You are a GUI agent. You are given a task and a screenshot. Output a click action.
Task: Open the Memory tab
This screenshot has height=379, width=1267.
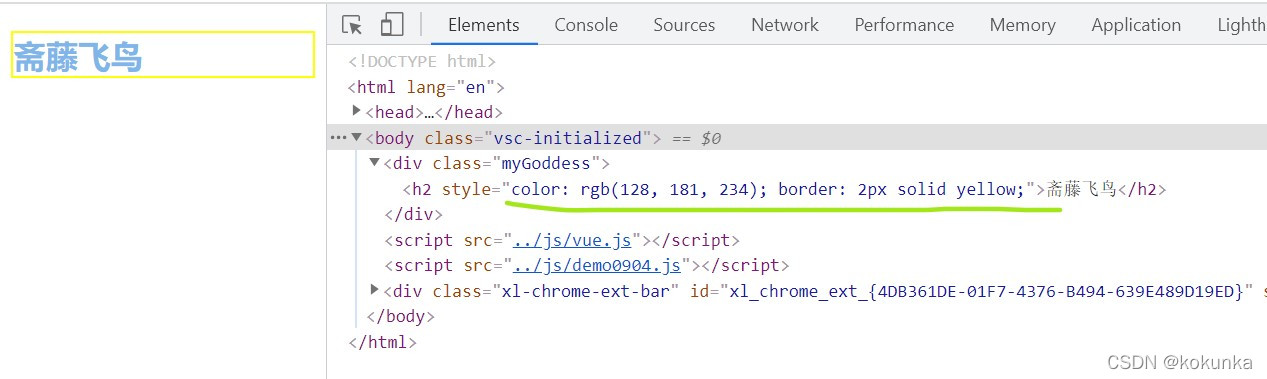[1022, 25]
